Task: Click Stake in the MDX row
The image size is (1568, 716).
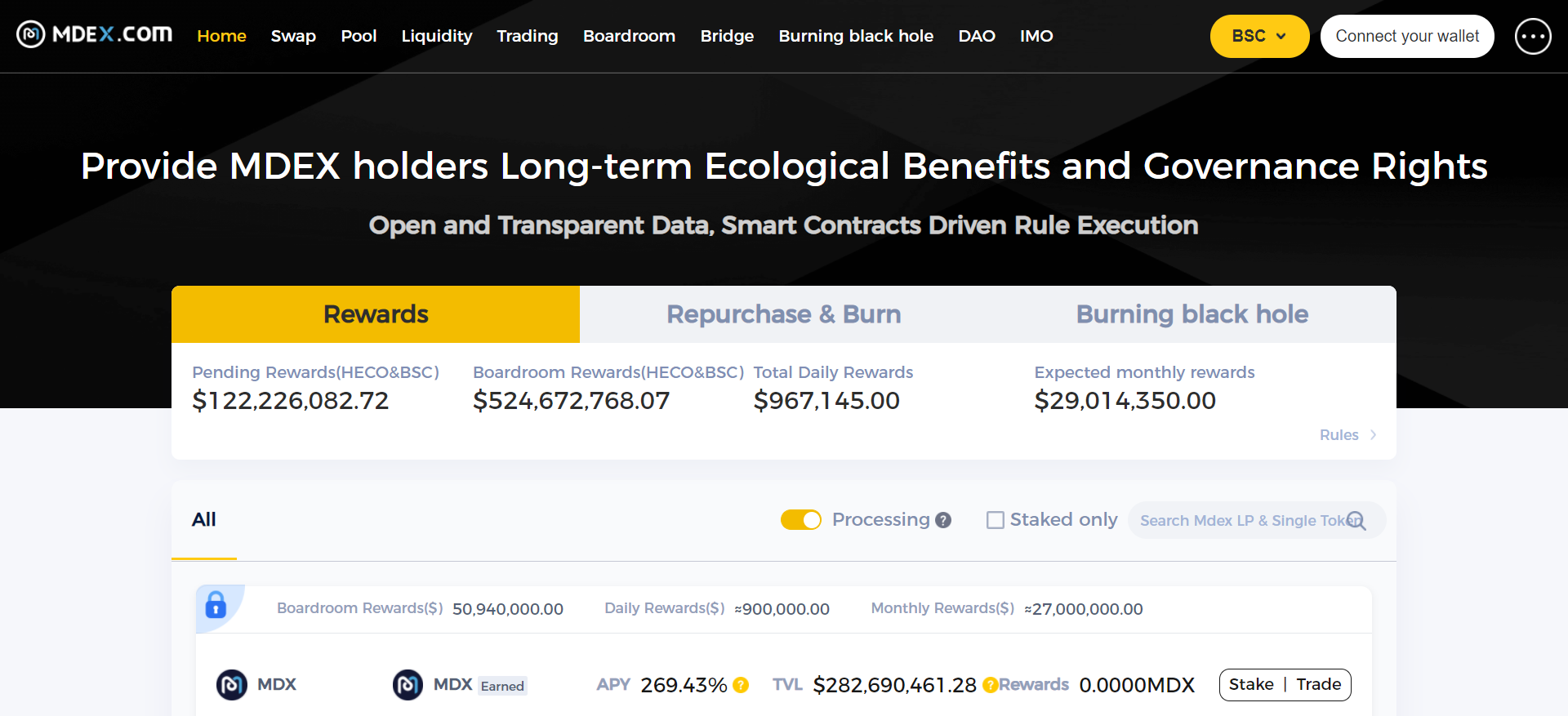Action: tap(1251, 684)
